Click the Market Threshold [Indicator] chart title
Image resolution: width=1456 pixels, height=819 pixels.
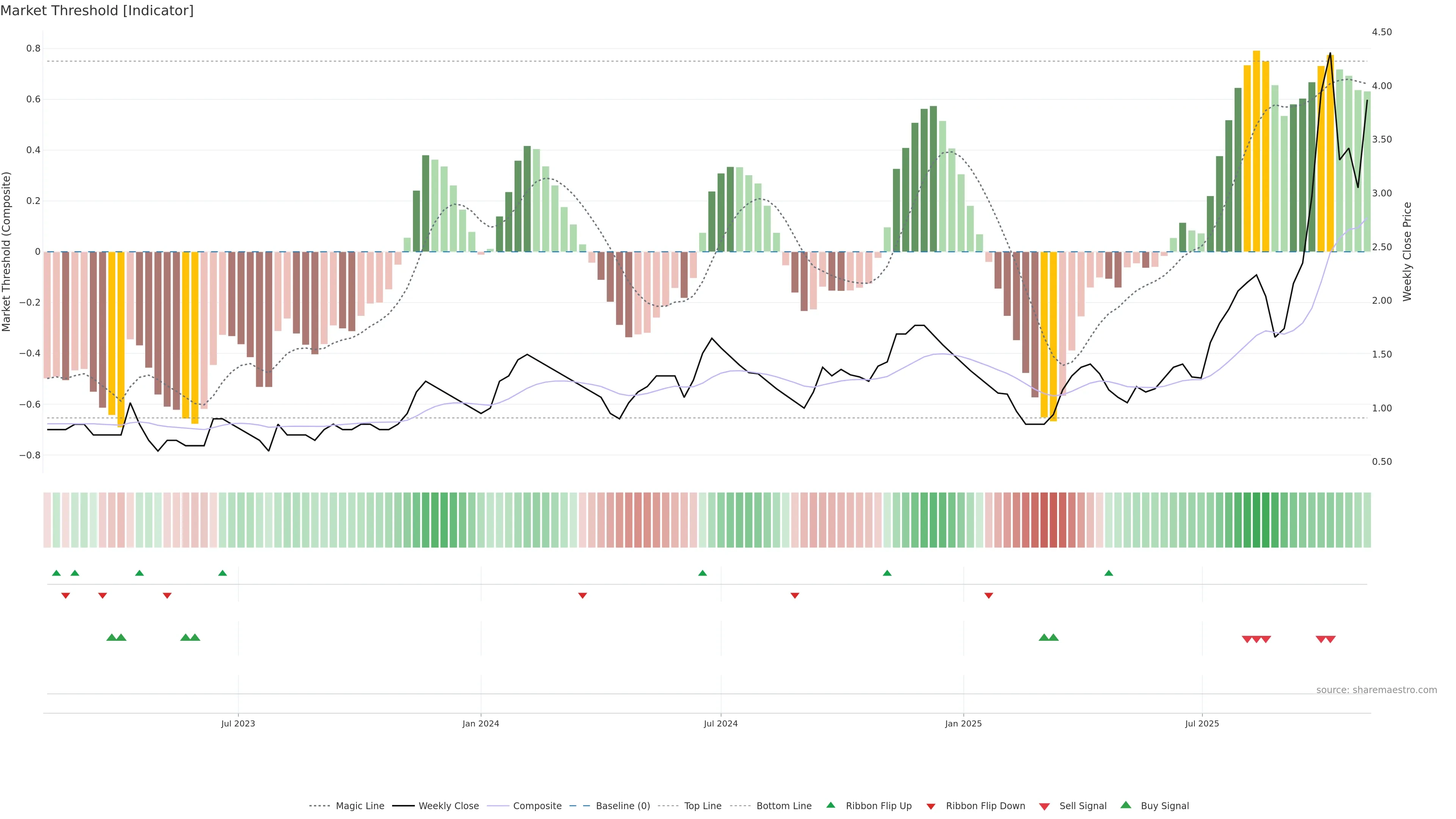[97, 11]
